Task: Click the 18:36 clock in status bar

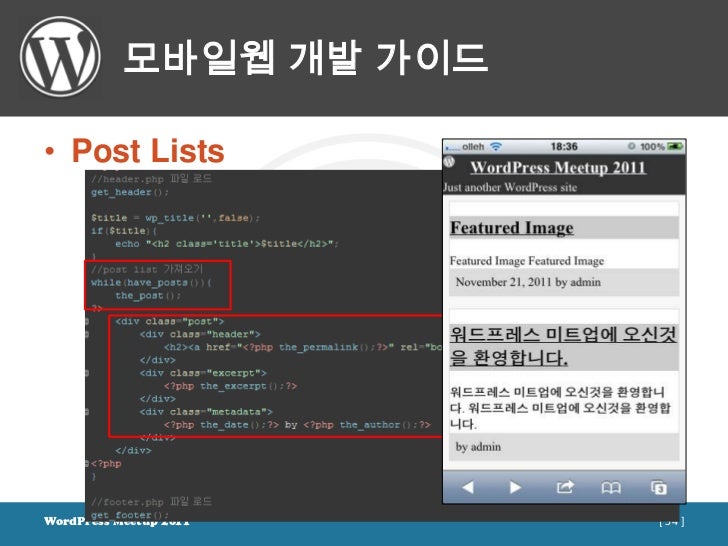Action: point(564,146)
